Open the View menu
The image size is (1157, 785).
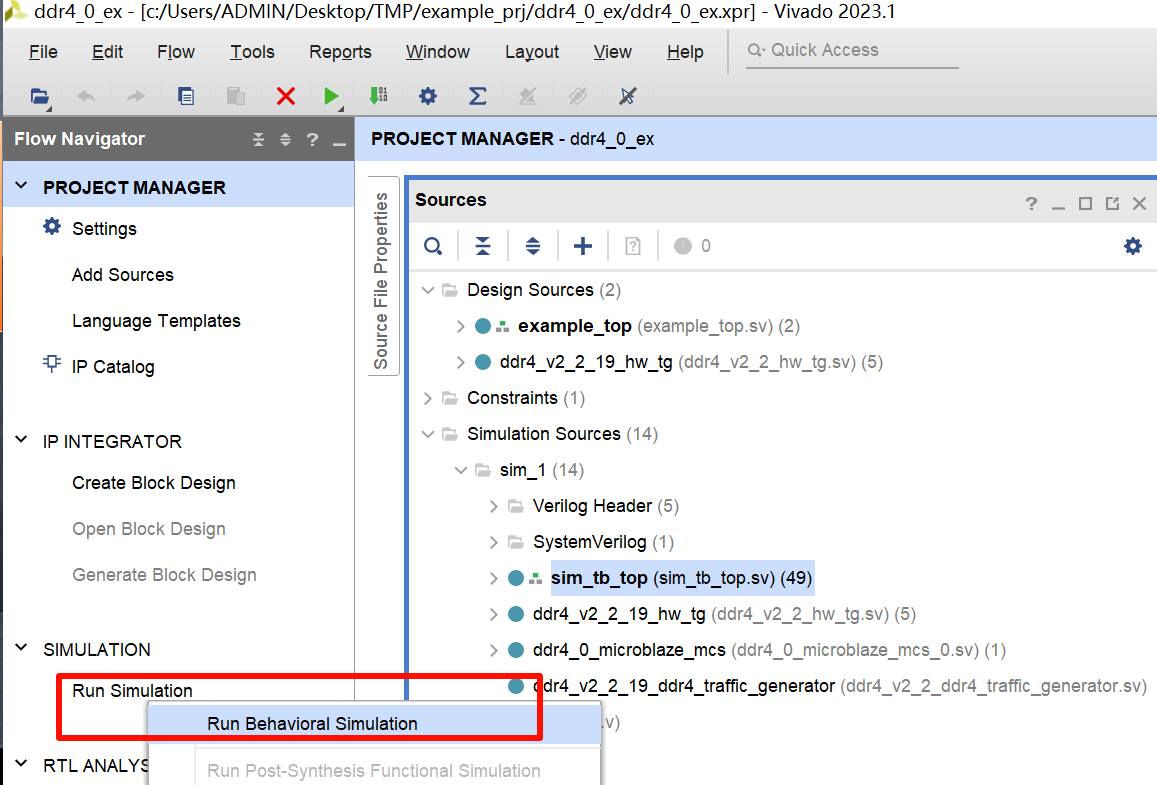pyautogui.click(x=612, y=52)
